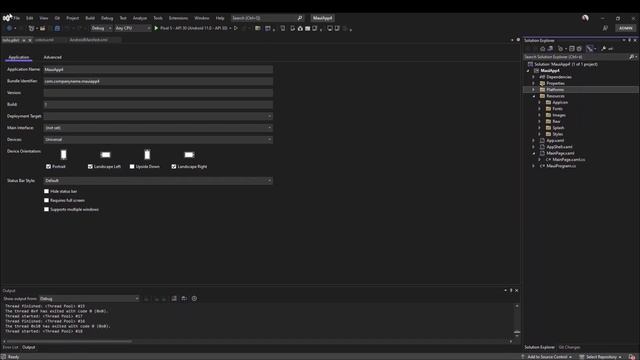Image resolution: width=640 pixels, height=360 pixels.
Task: Click the search magnifier icon in title bar
Action: coord(300,18)
